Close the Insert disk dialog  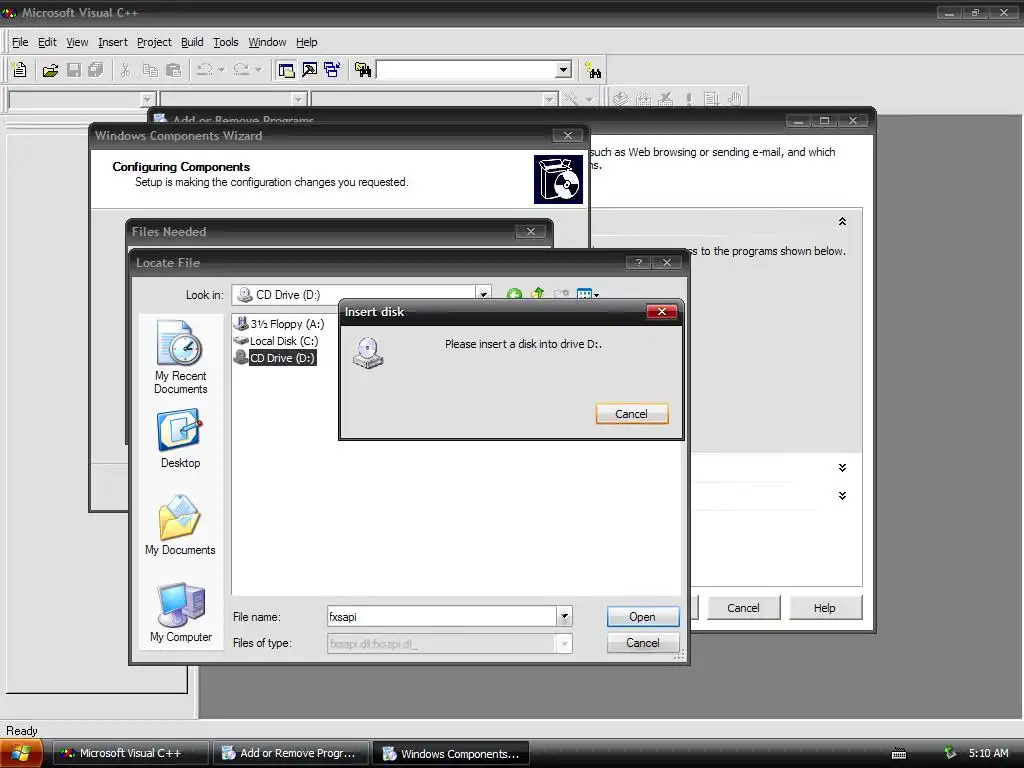(662, 312)
